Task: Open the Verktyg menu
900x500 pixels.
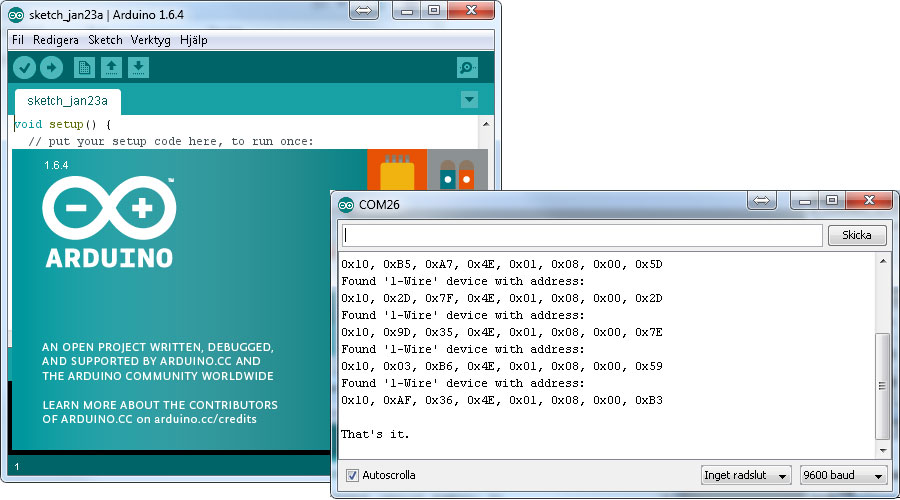Action: coord(150,40)
